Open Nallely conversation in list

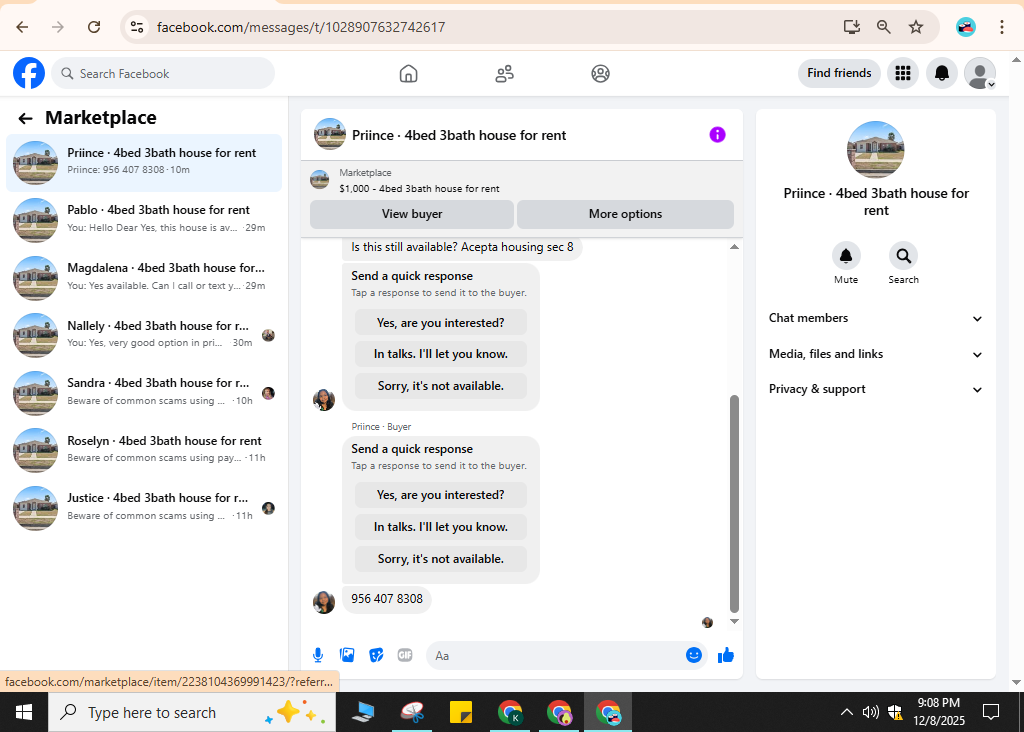(x=144, y=335)
